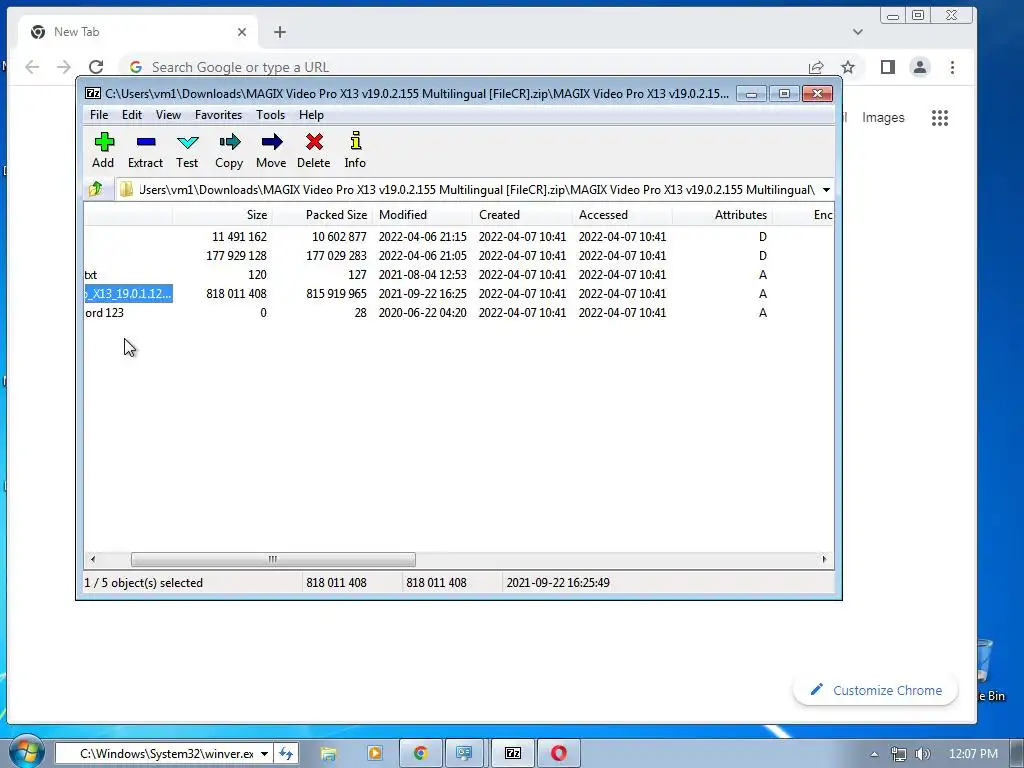Switch to the Chrome taskbar button
The image size is (1024, 768).
[421, 754]
